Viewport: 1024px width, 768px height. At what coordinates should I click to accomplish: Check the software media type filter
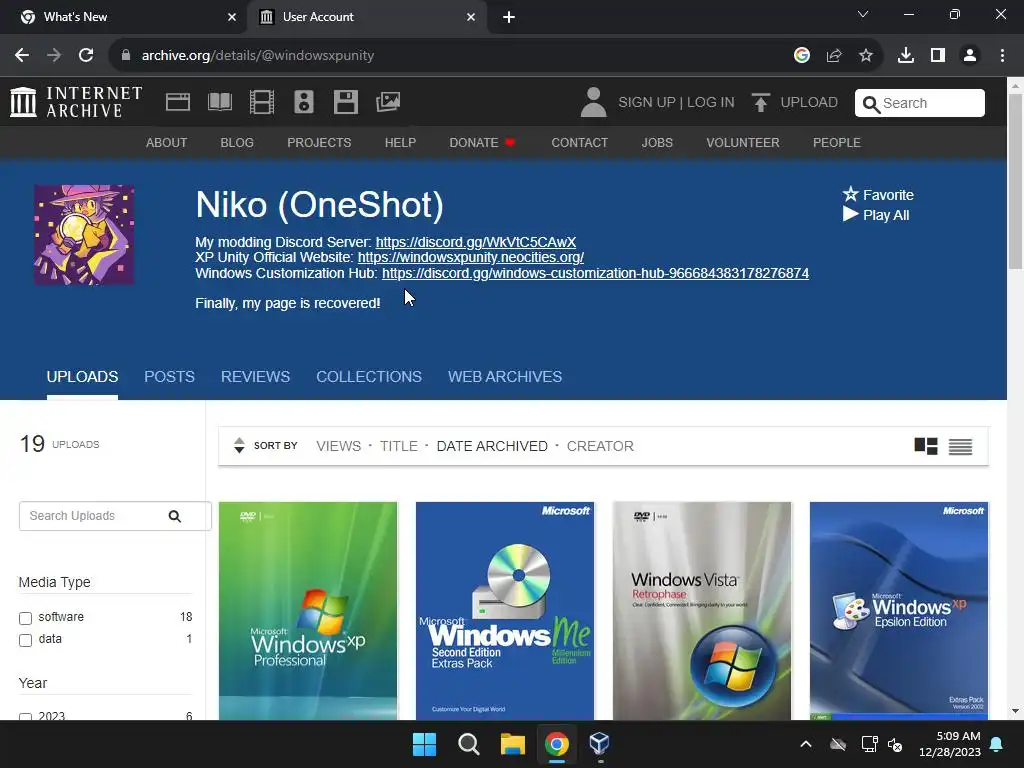pyautogui.click(x=25, y=618)
